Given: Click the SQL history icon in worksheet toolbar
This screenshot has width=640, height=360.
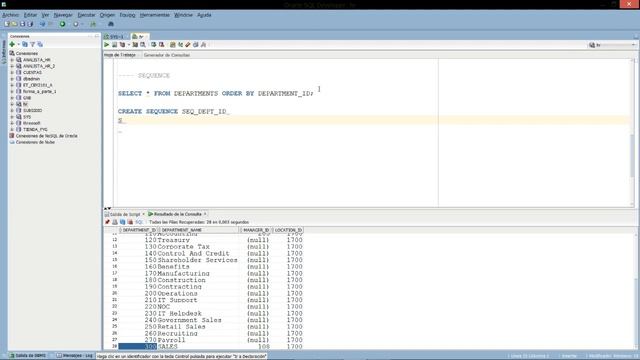Looking at the screenshot, I should [196, 45].
